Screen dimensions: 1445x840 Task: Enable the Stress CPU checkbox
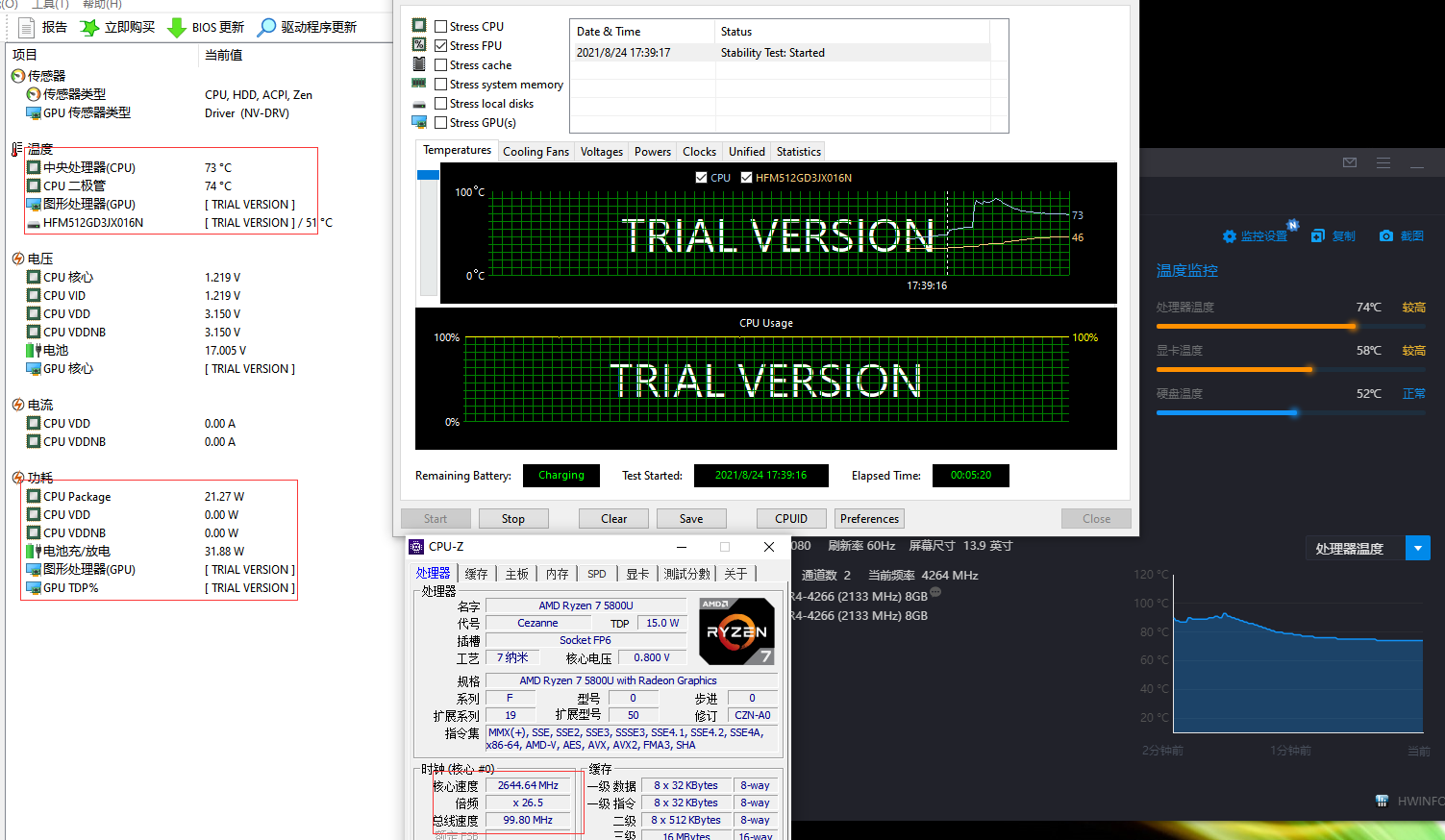[440, 26]
